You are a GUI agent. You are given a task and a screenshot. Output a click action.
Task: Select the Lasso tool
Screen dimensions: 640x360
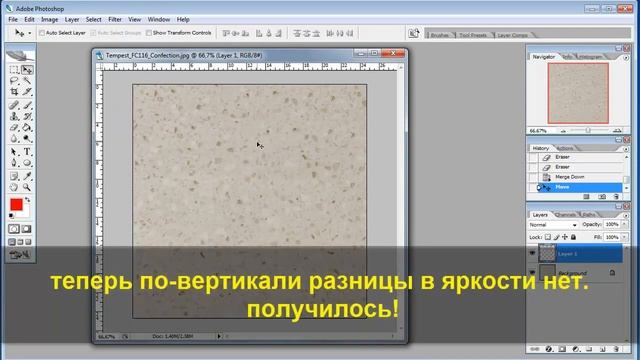pyautogui.click(x=14, y=81)
